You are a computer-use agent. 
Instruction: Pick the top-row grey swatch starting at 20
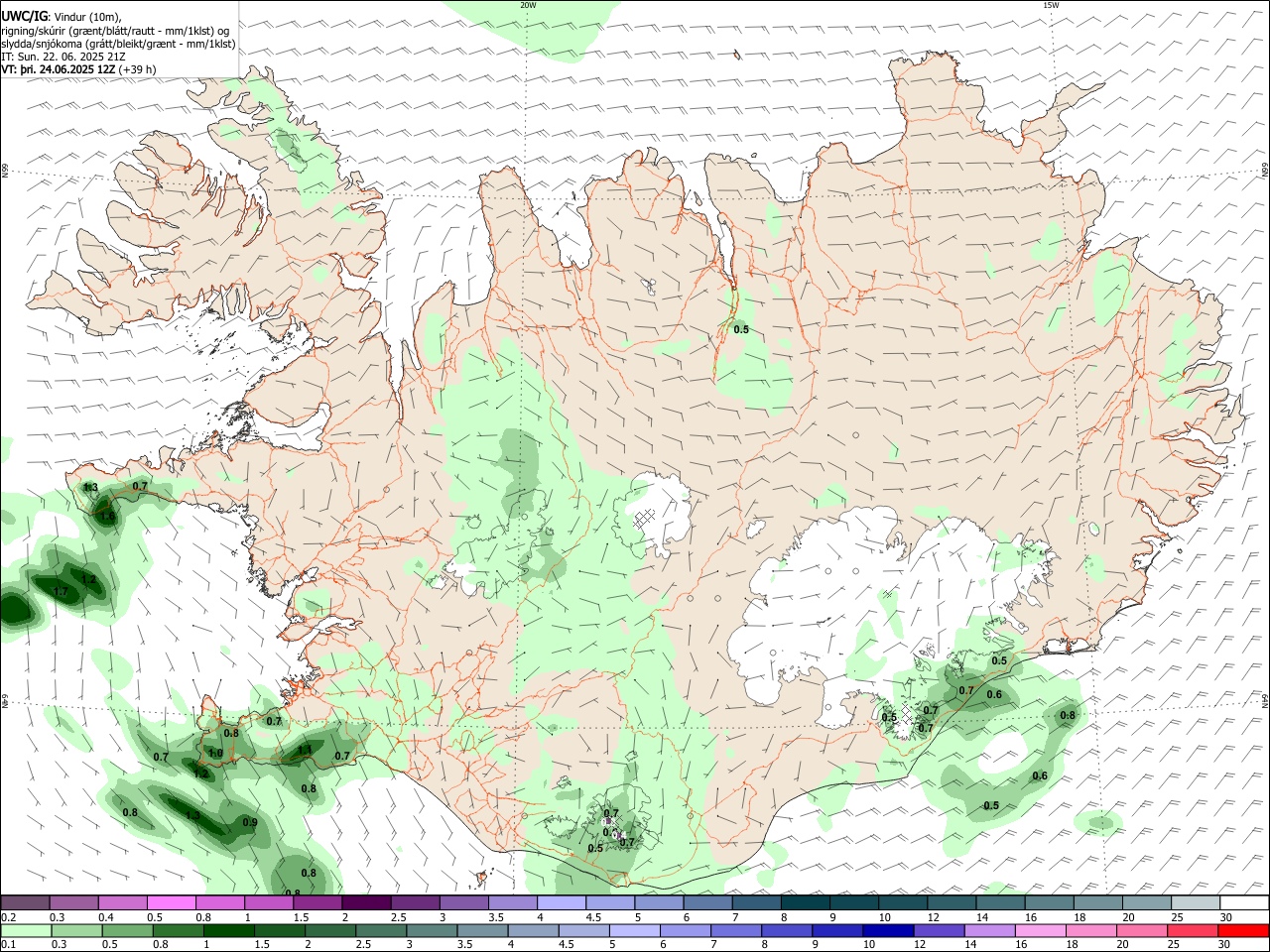click(1147, 903)
